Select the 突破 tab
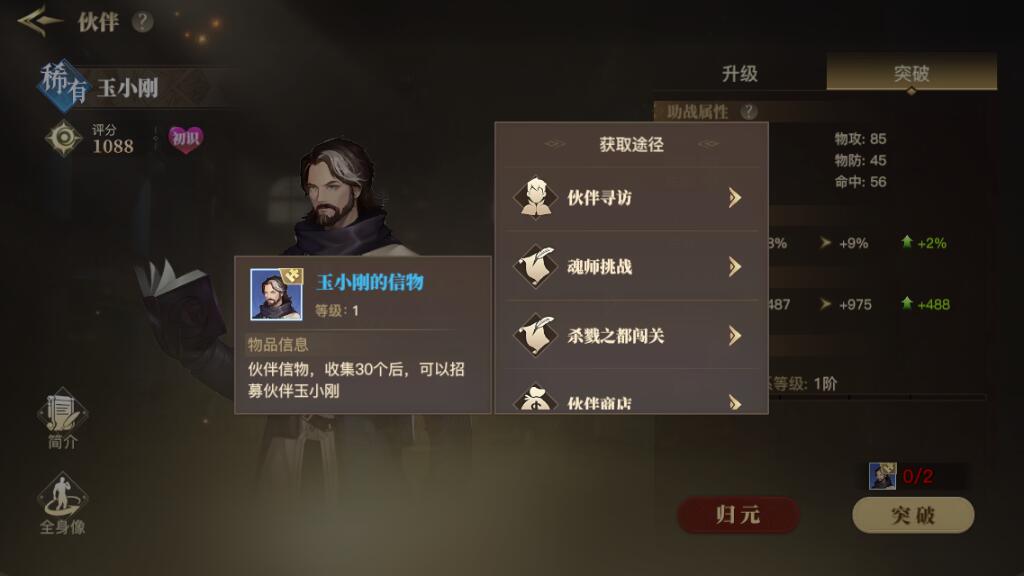 [x=912, y=72]
